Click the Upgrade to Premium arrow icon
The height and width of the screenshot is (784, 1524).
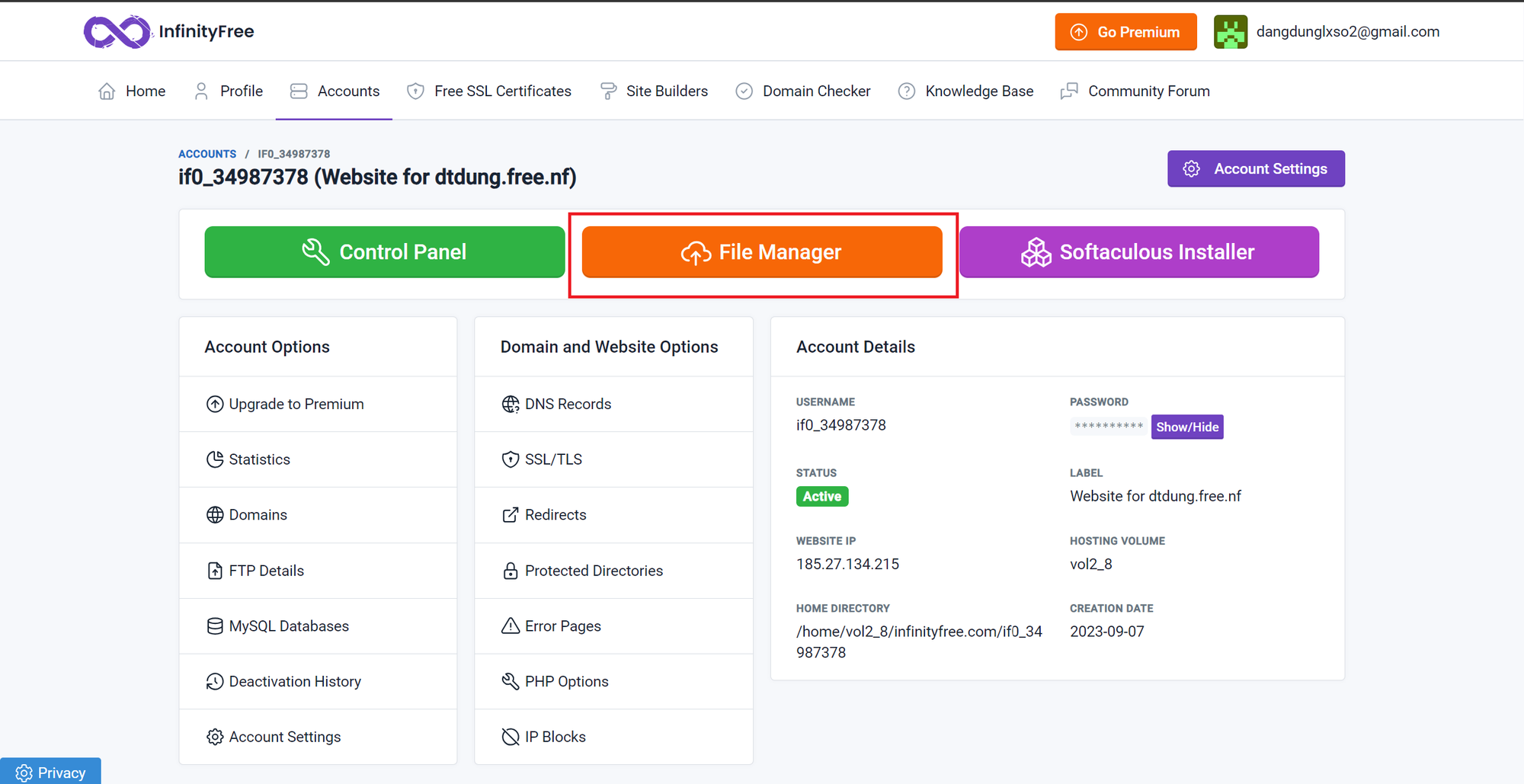215,404
